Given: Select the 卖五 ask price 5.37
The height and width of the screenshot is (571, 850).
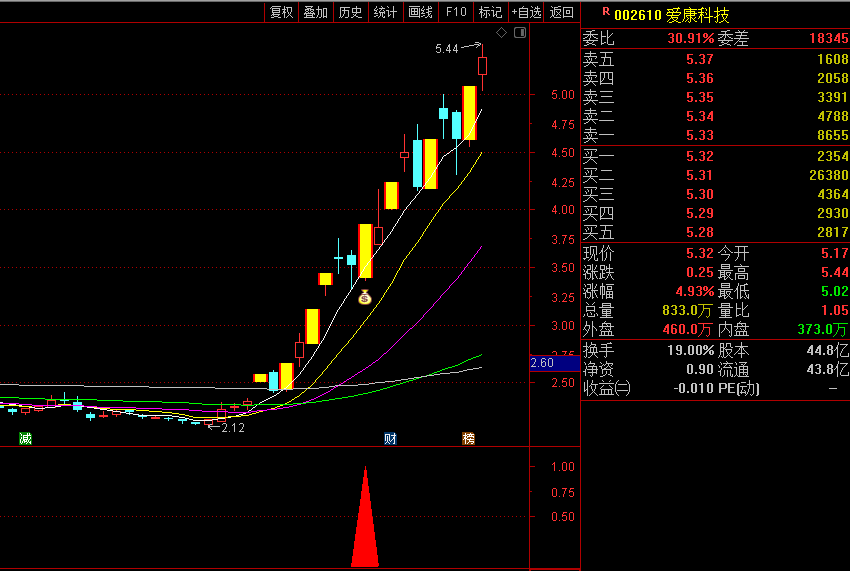Looking at the screenshot, I should pos(700,59).
